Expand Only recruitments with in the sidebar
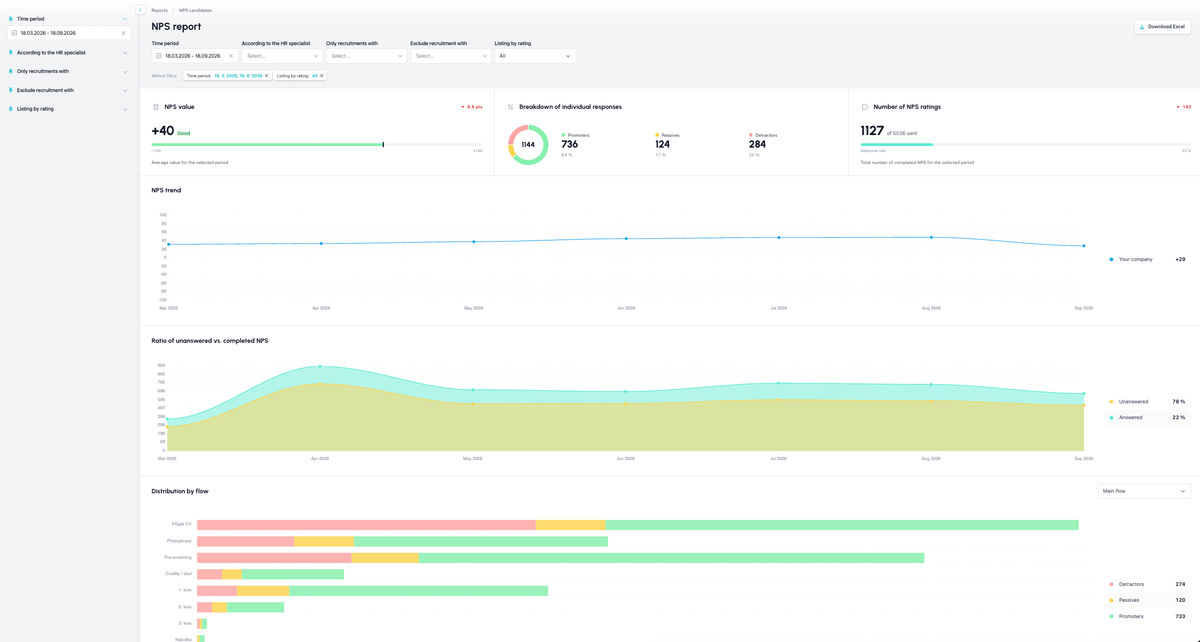1200x642 pixels. pos(68,71)
